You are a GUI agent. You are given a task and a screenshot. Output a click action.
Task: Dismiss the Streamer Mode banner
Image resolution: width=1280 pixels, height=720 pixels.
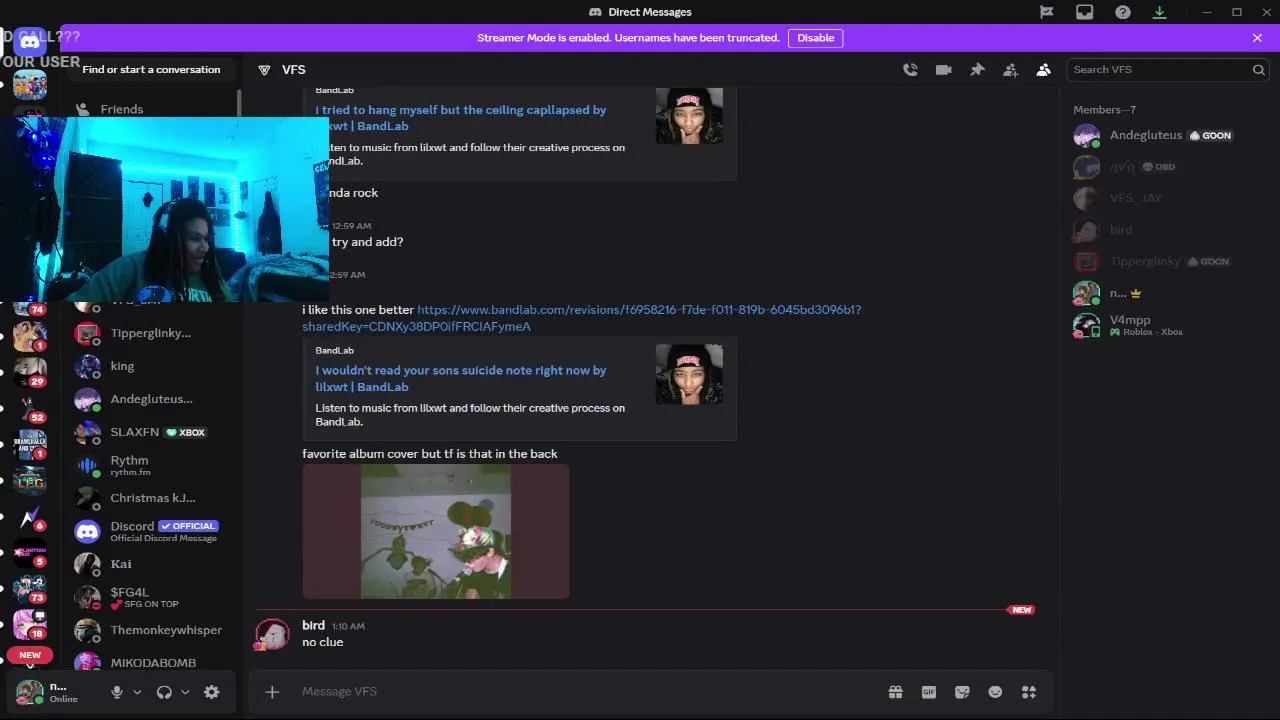[x=1257, y=38]
